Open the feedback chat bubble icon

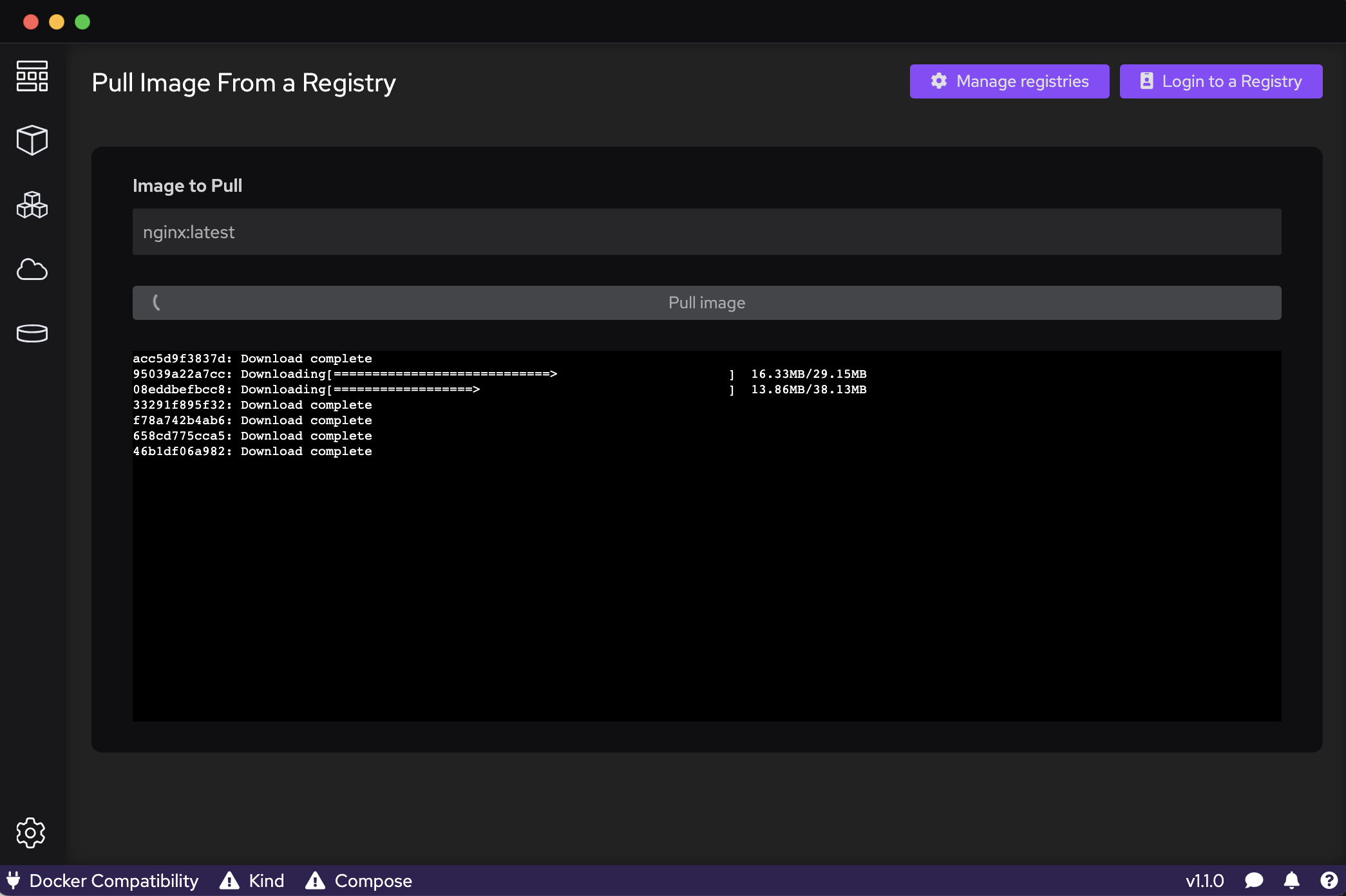(1253, 881)
